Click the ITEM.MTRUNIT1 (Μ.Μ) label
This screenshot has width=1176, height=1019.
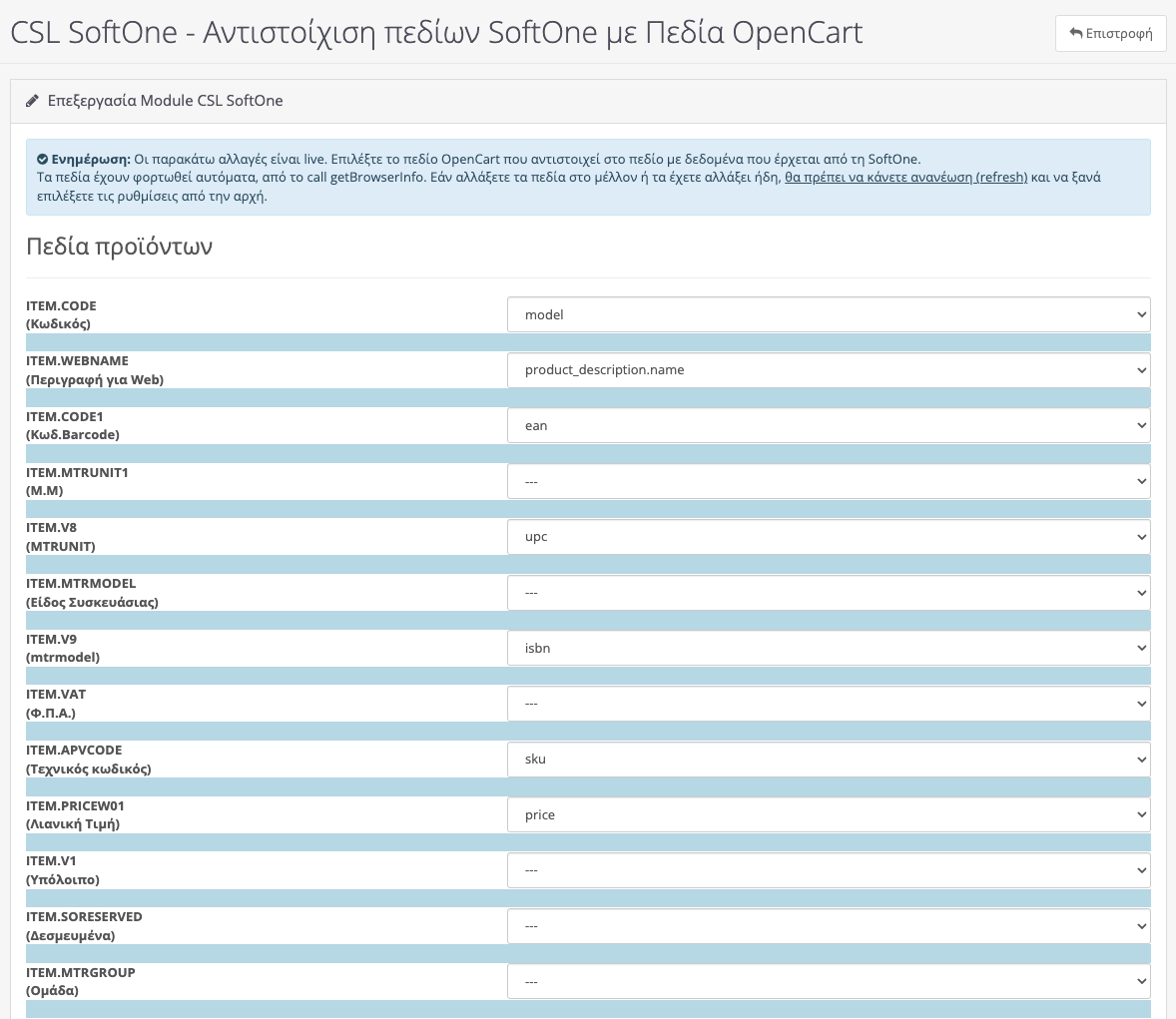77,481
